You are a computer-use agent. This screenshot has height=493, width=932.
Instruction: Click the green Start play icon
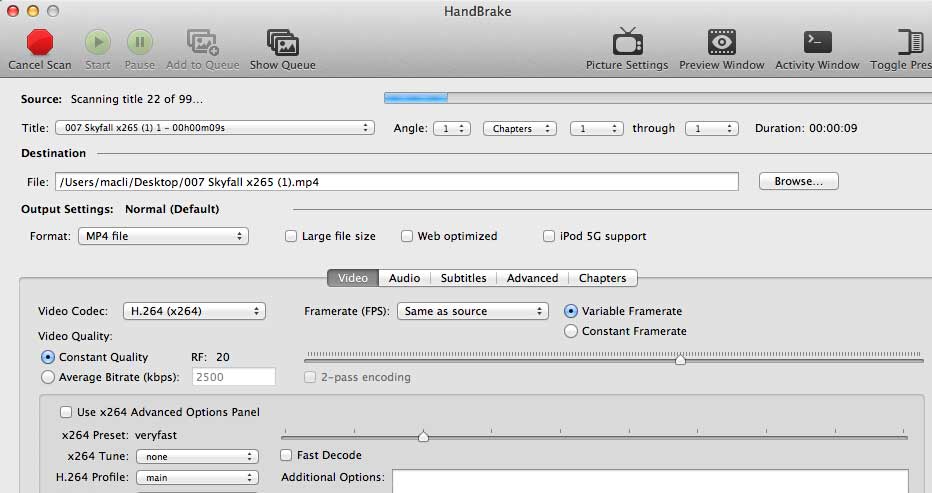click(98, 42)
